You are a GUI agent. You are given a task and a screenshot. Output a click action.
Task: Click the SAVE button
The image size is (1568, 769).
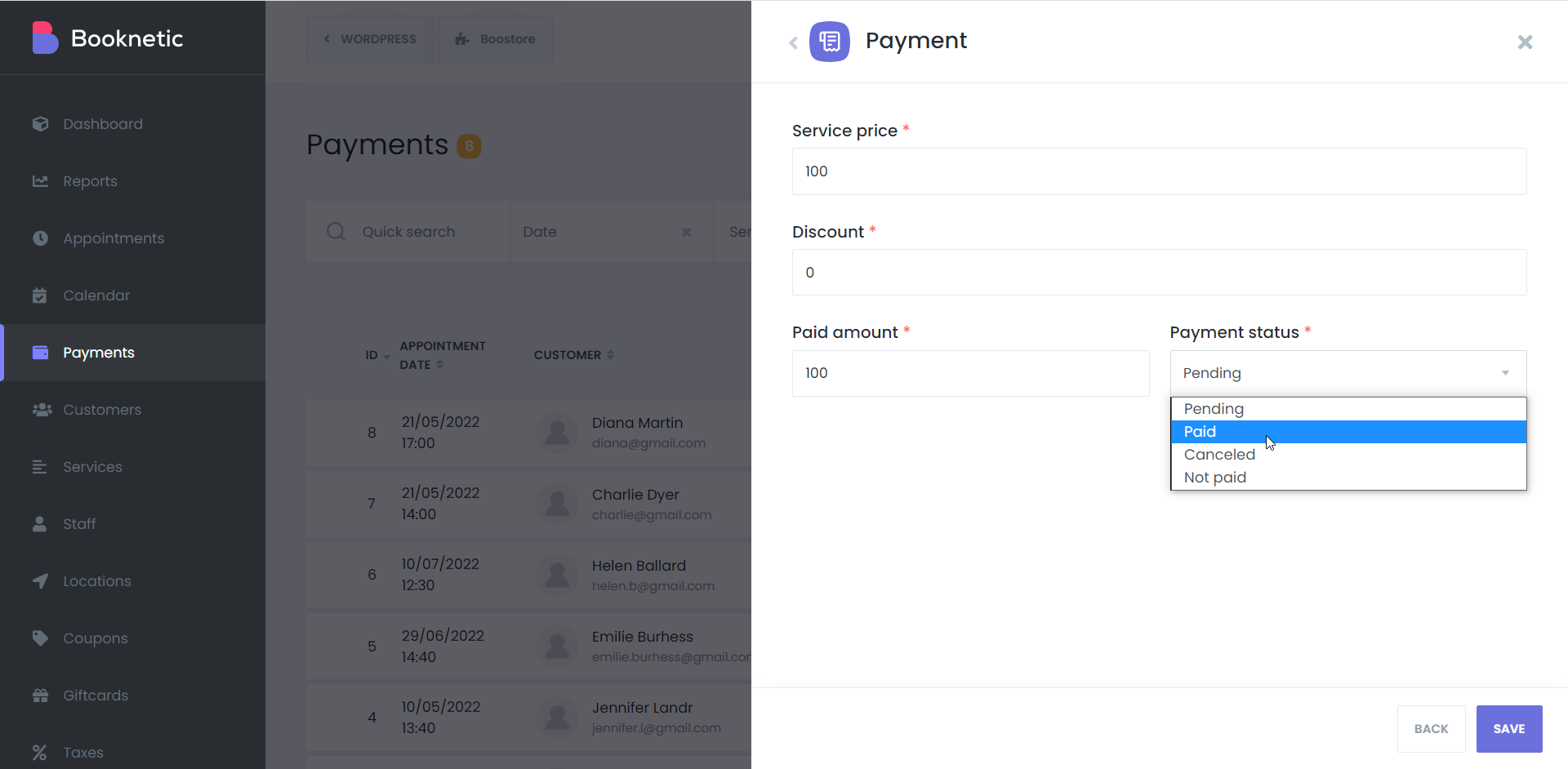[x=1509, y=729]
